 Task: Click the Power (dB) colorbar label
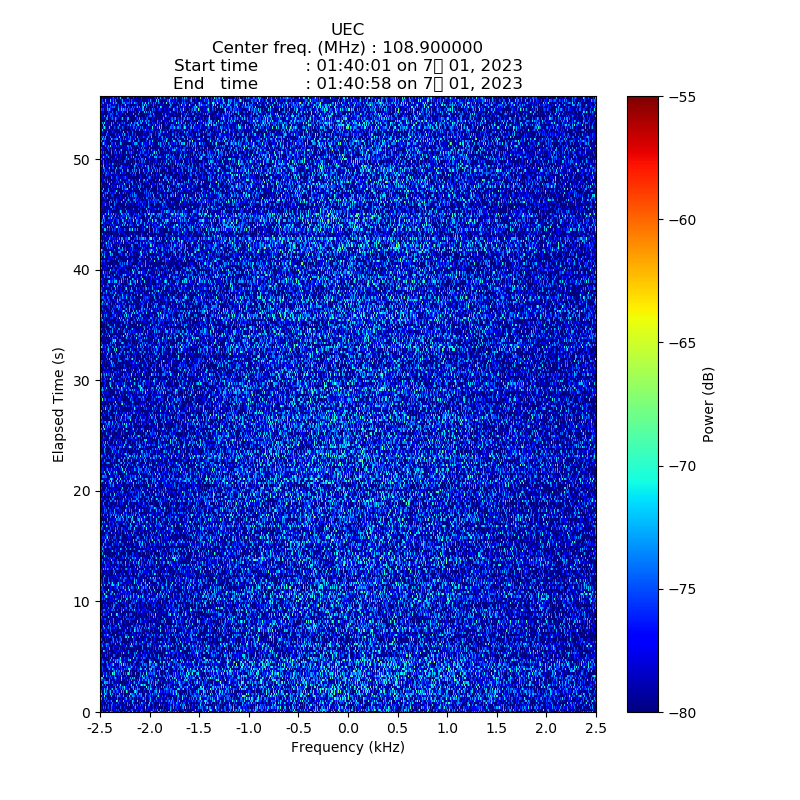tap(709, 404)
